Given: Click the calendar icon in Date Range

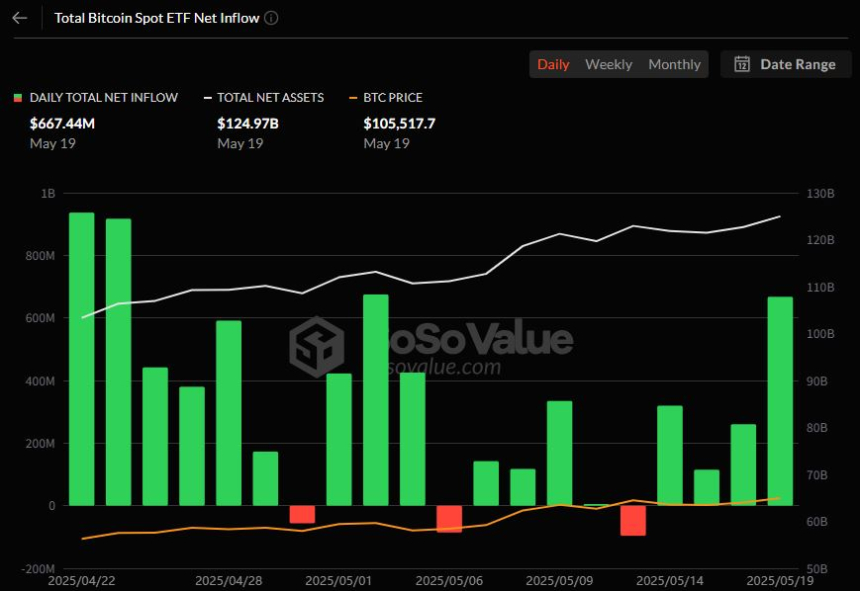Looking at the screenshot, I should [x=742, y=64].
